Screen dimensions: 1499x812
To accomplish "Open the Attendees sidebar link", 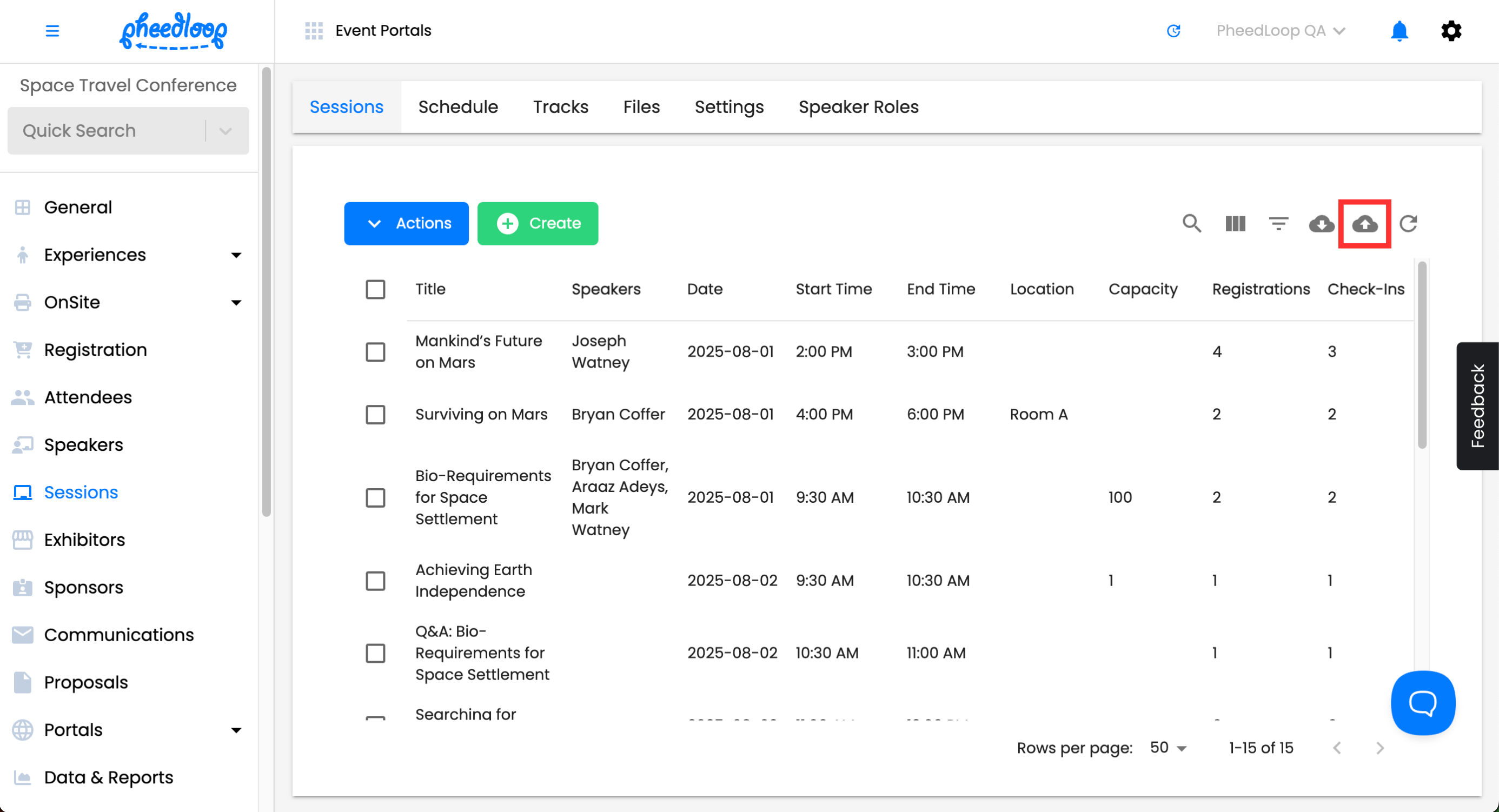I will tap(88, 397).
